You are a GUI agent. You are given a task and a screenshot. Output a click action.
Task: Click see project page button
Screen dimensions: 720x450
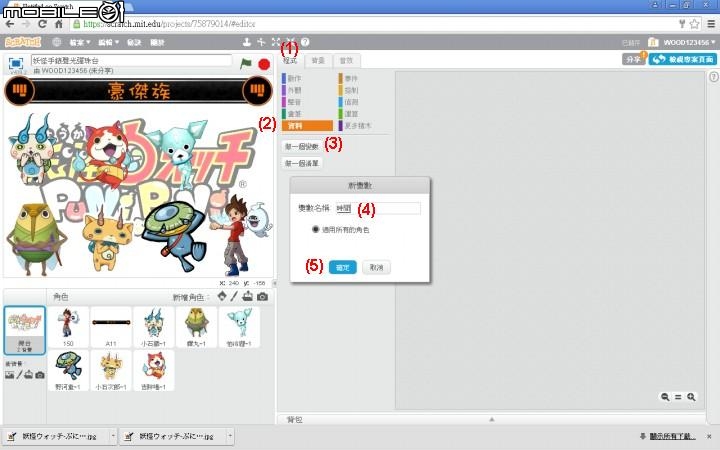(682, 59)
